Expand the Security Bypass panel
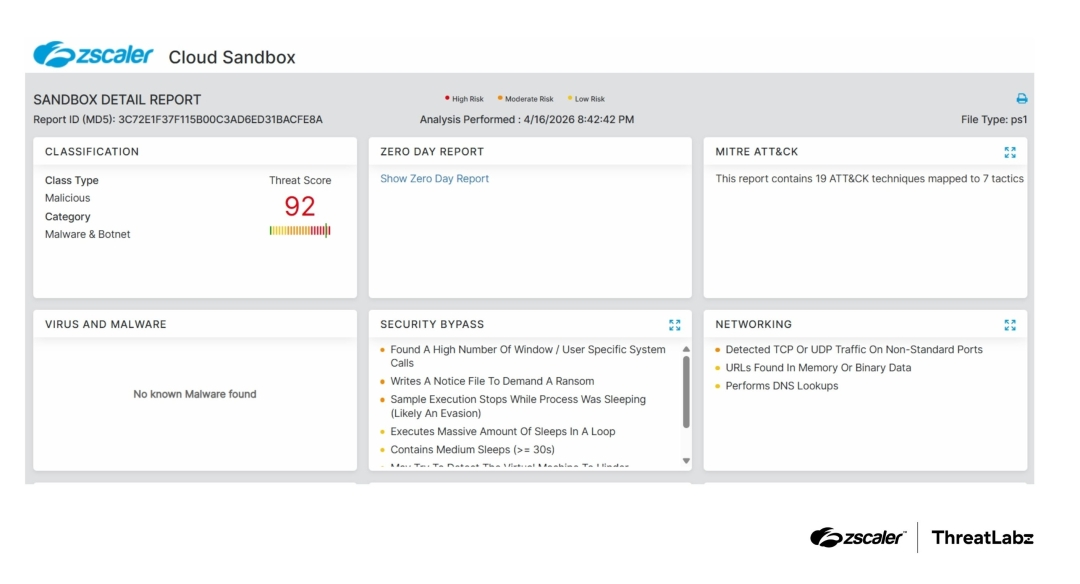The height and width of the screenshot is (584, 1080). [674, 325]
